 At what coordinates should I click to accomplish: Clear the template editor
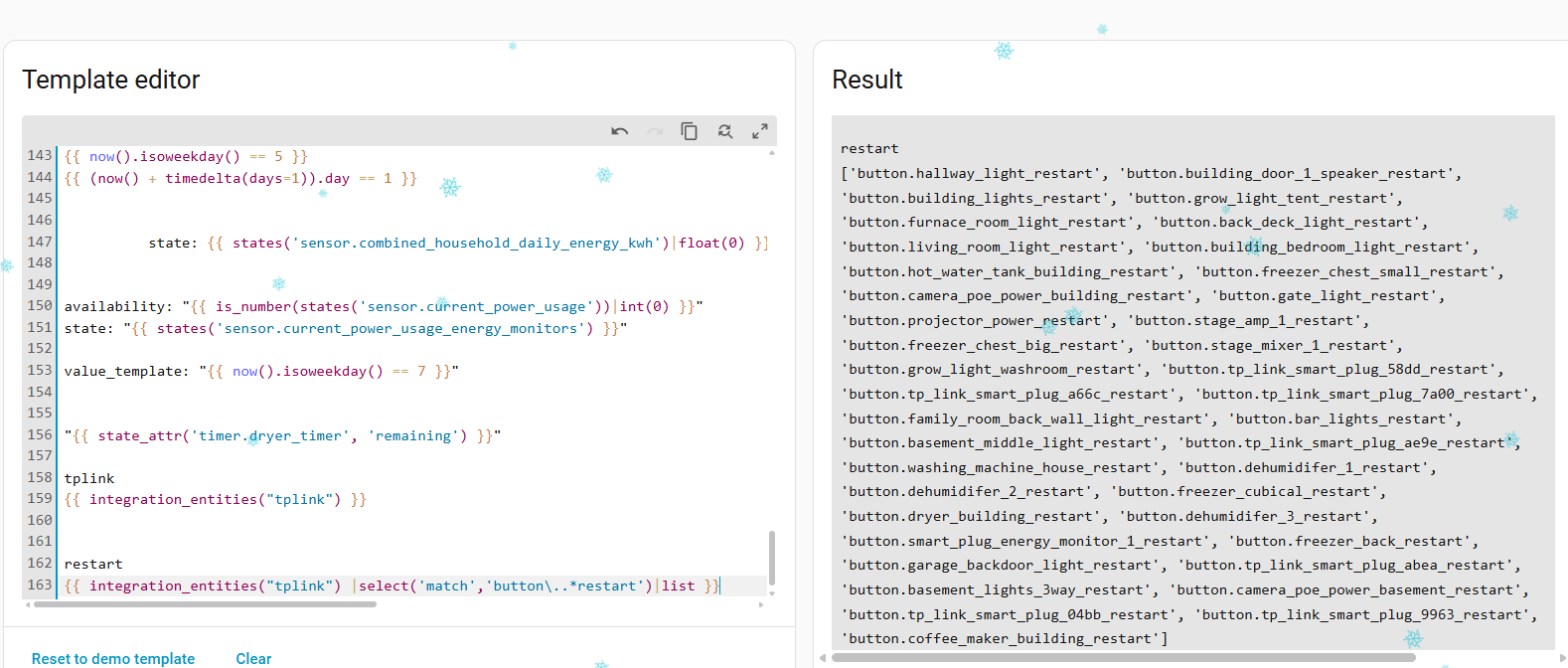tap(253, 659)
